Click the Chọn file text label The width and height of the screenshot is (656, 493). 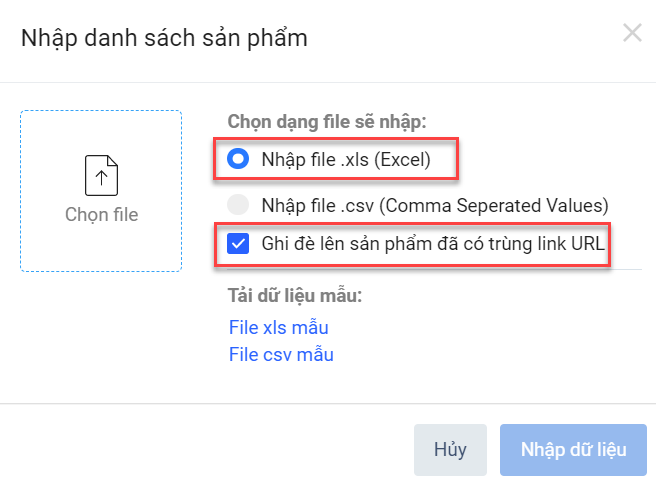pyautogui.click(x=101, y=214)
